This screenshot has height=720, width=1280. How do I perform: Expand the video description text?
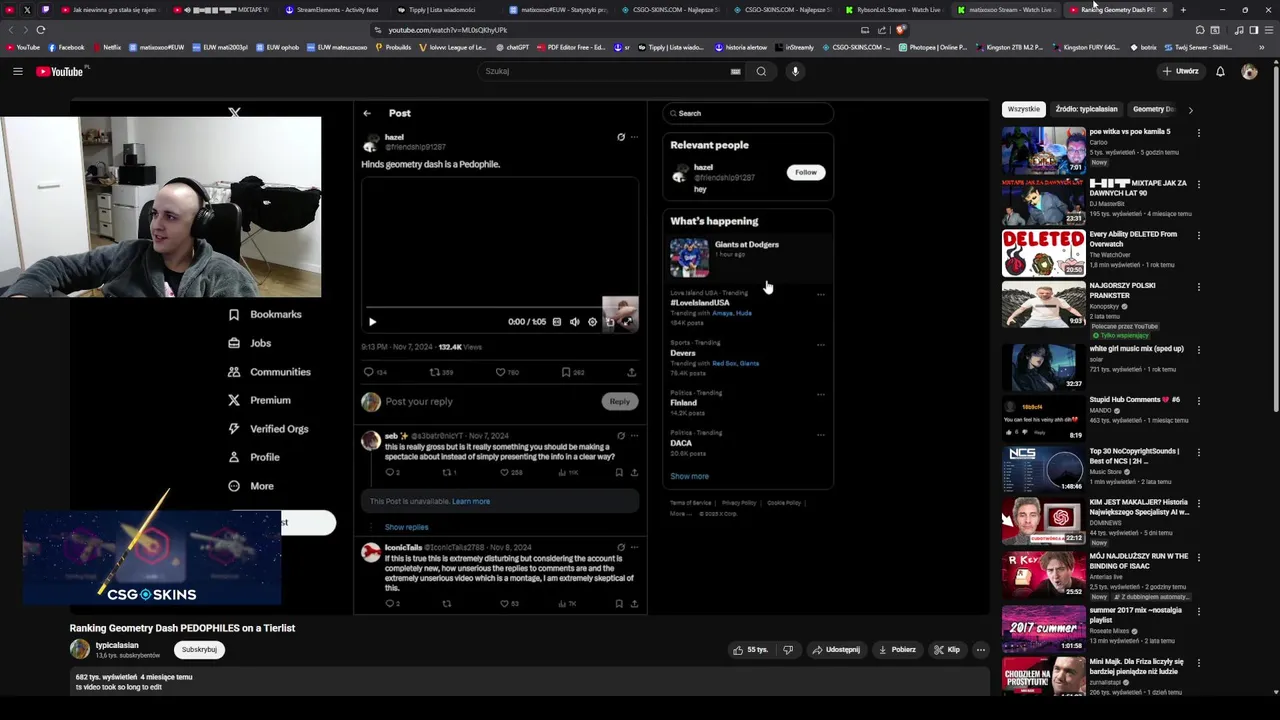530,682
